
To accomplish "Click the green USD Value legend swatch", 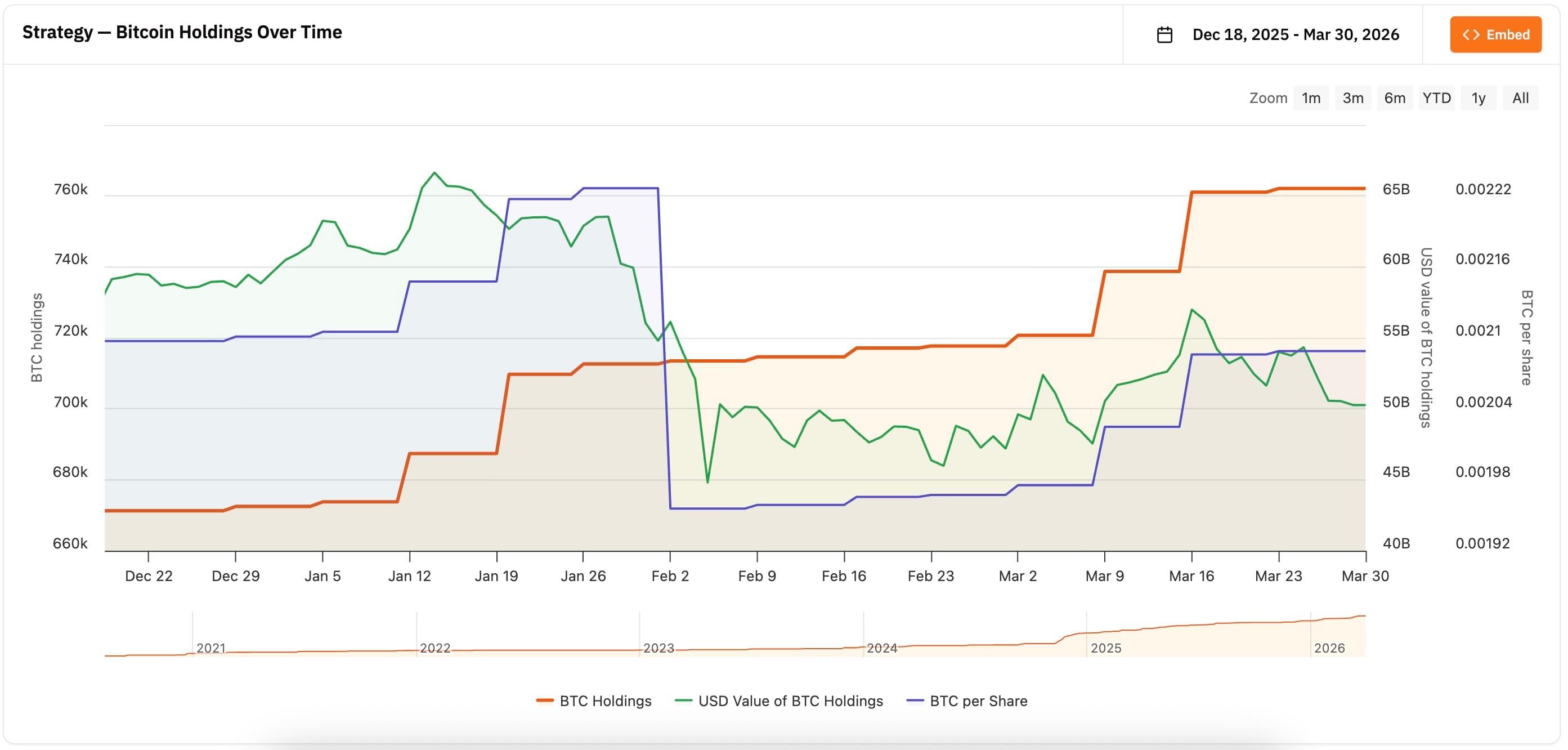I will (684, 700).
